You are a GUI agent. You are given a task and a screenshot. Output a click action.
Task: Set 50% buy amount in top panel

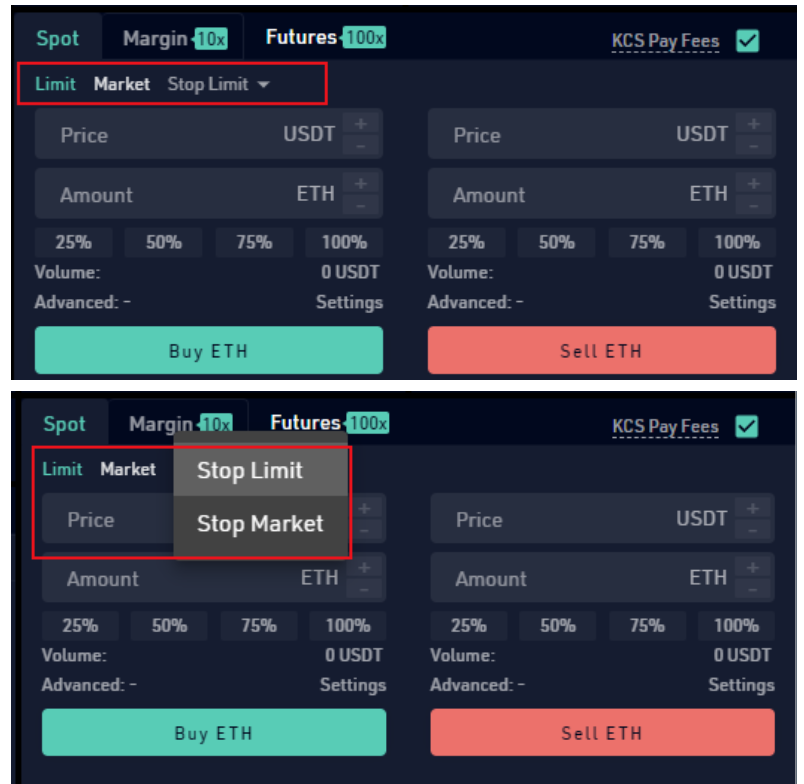coord(164,242)
